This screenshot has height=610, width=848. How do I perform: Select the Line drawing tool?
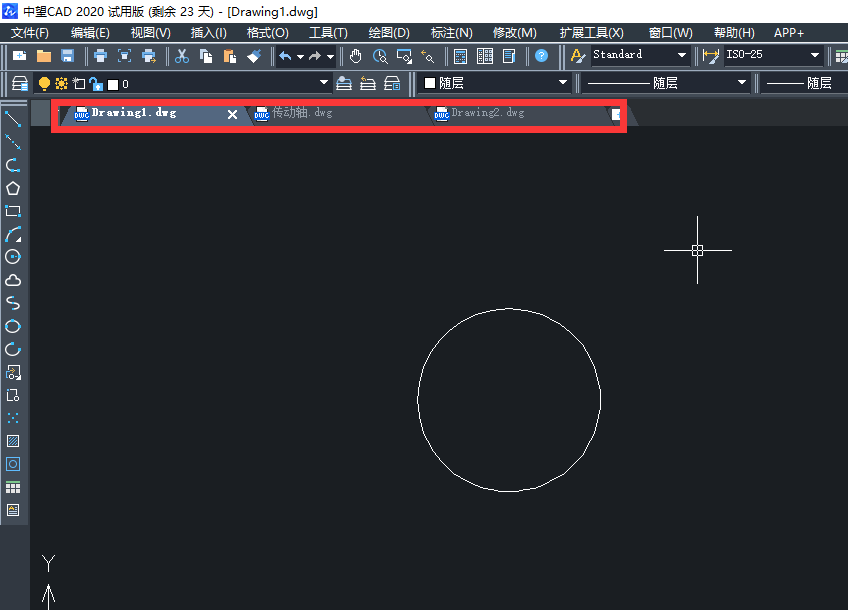coord(13,120)
